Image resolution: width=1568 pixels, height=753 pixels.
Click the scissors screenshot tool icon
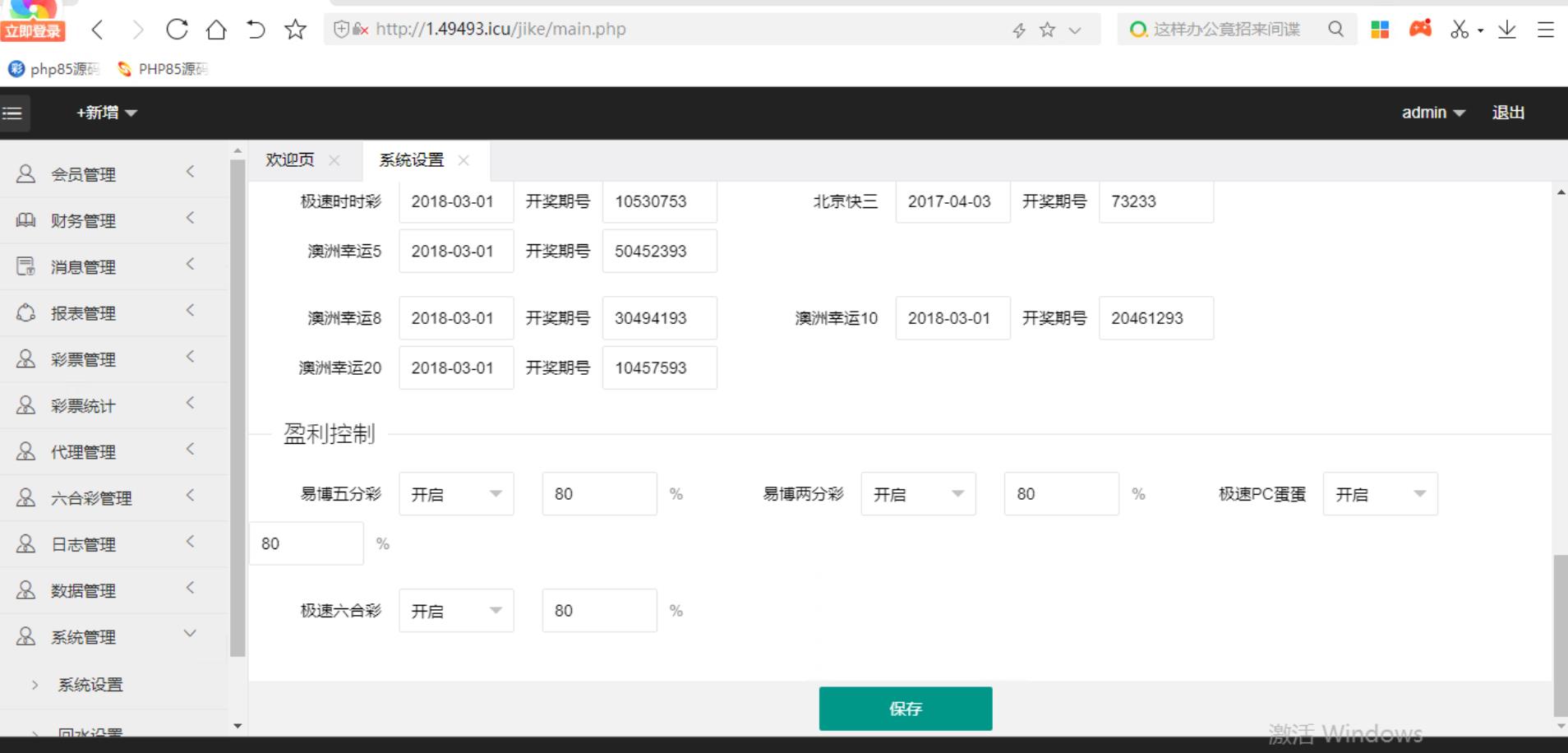click(x=1459, y=30)
